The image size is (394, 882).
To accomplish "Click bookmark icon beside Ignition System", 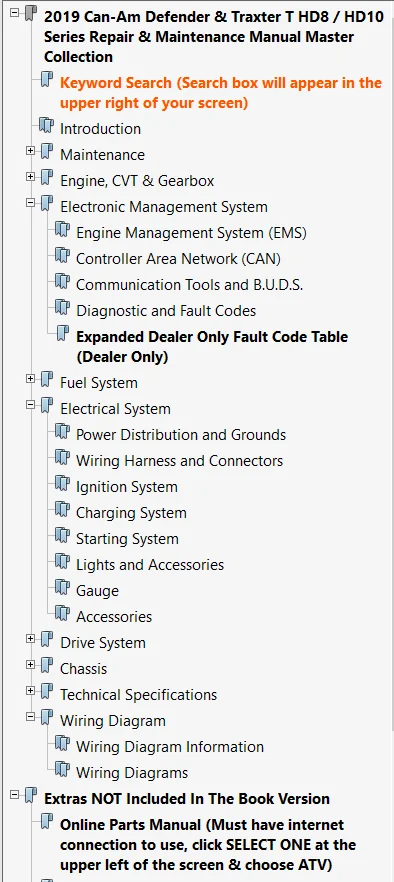I will click(x=62, y=484).
